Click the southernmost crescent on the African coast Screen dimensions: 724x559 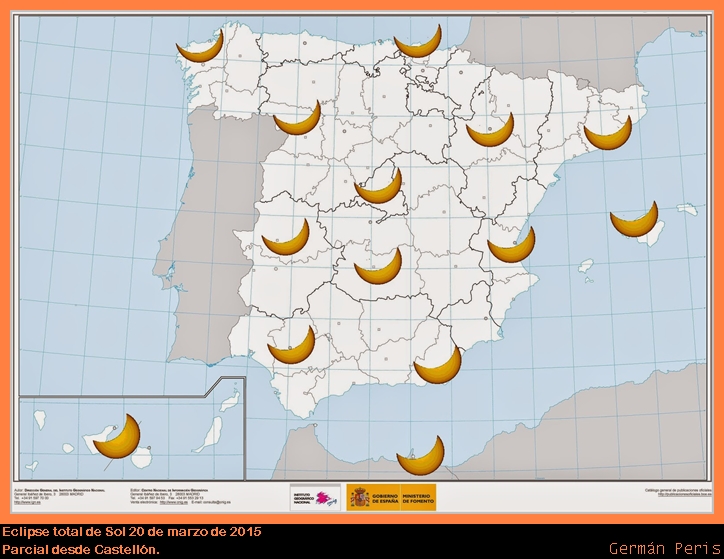pyautogui.click(x=420, y=458)
